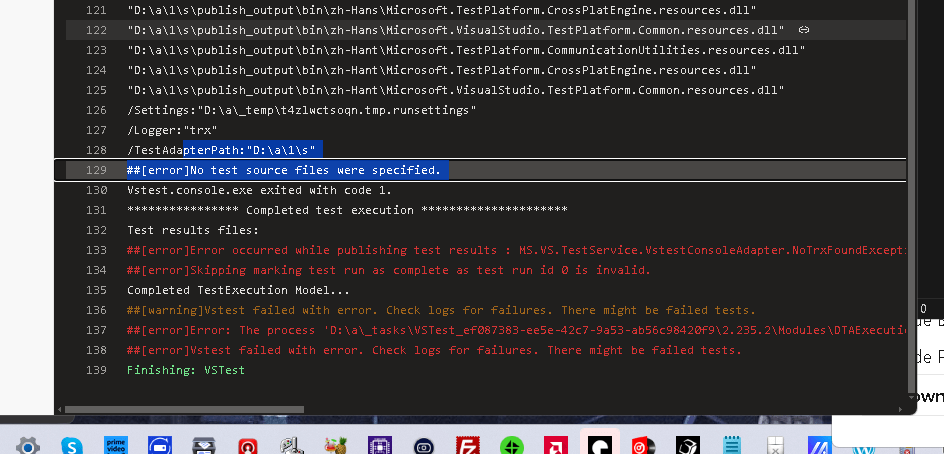The height and width of the screenshot is (454, 944).
Task: Click the /Logger:"trx" line
Action: (172, 130)
